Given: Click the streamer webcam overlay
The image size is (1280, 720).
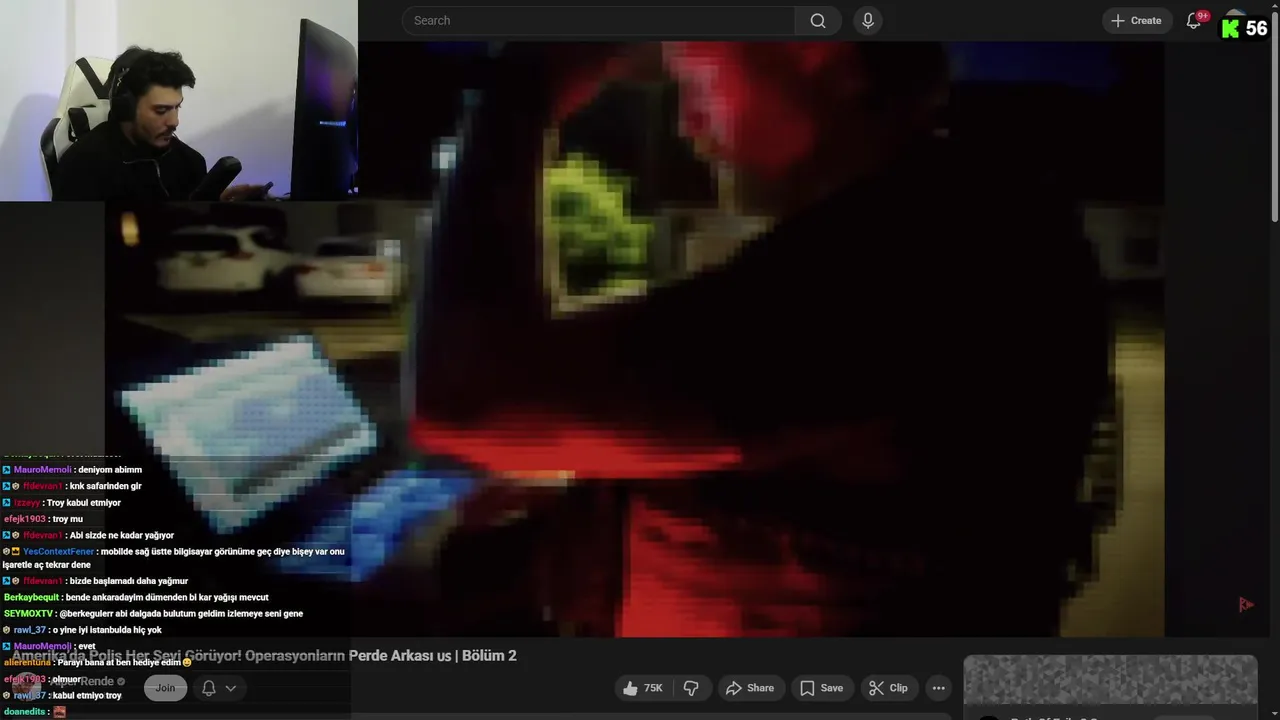Looking at the screenshot, I should point(179,100).
